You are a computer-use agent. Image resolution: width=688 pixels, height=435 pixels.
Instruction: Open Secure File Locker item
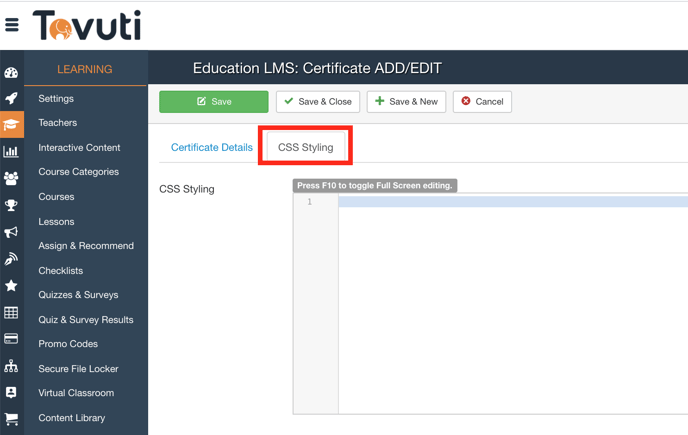coord(78,369)
